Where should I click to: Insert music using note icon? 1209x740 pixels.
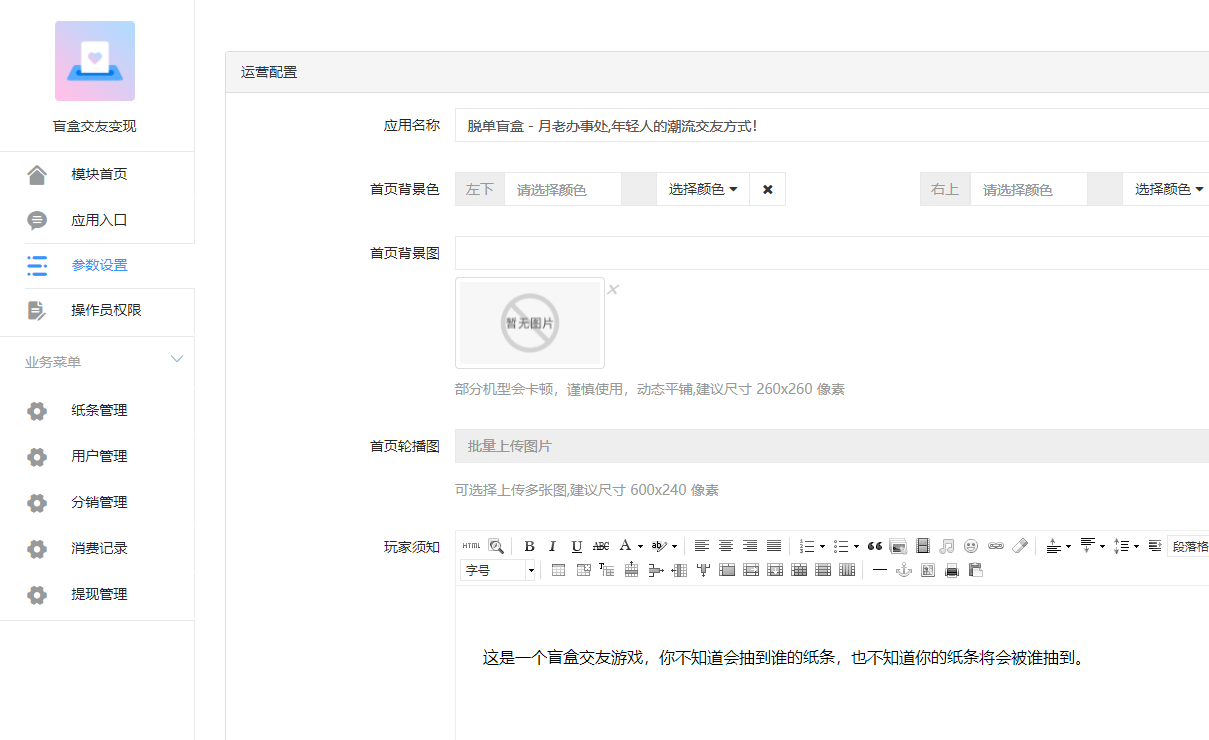(947, 546)
